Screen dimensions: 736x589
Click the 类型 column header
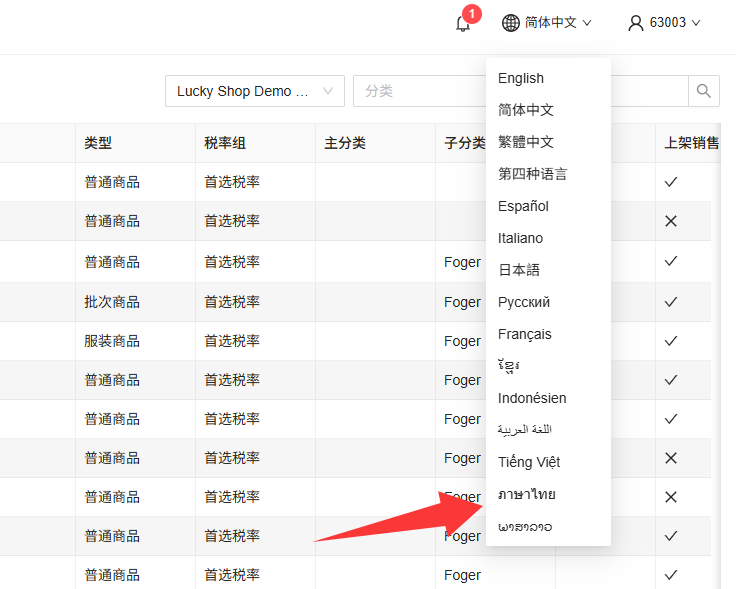click(98, 143)
